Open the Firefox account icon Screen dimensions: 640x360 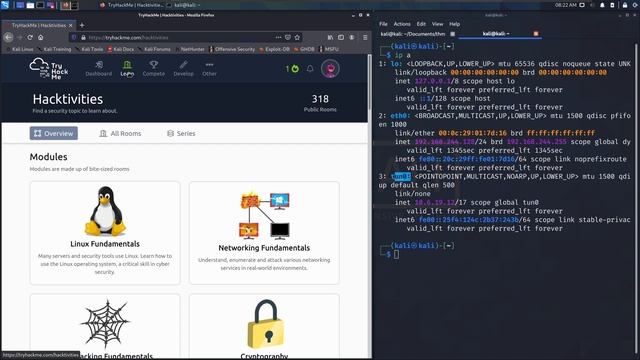(x=352, y=37)
